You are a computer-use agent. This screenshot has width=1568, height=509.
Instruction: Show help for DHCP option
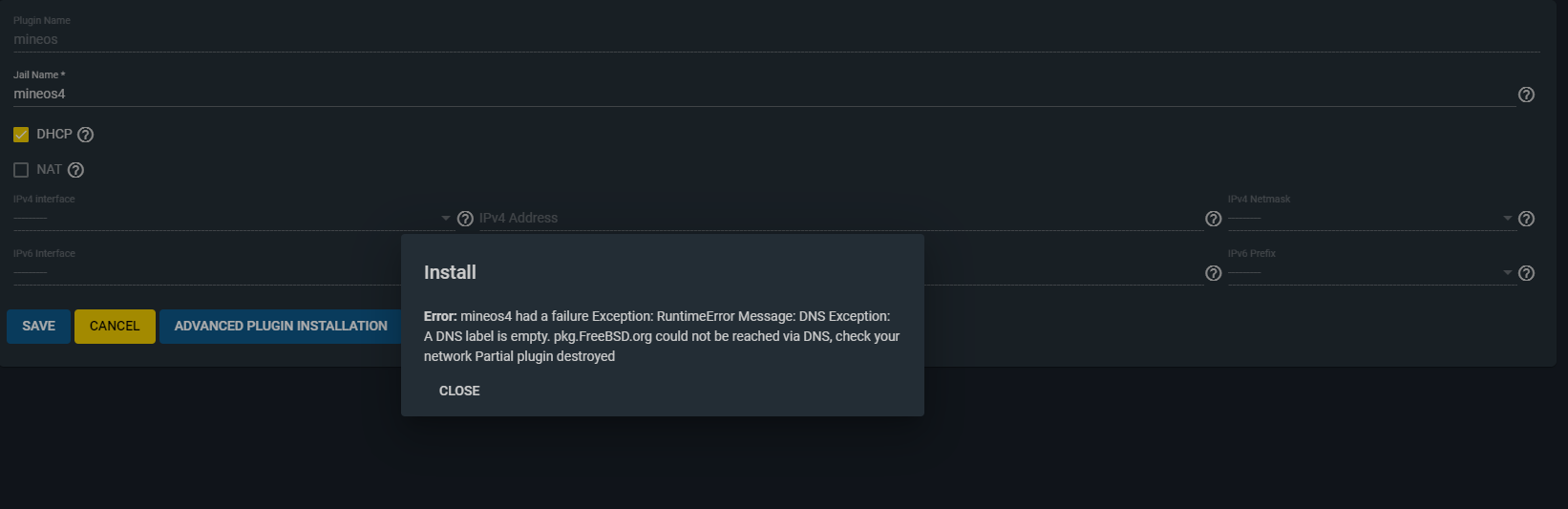pyautogui.click(x=85, y=135)
